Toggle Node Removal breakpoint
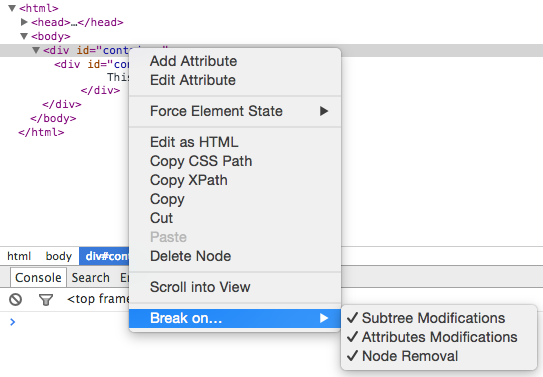 tap(439, 356)
